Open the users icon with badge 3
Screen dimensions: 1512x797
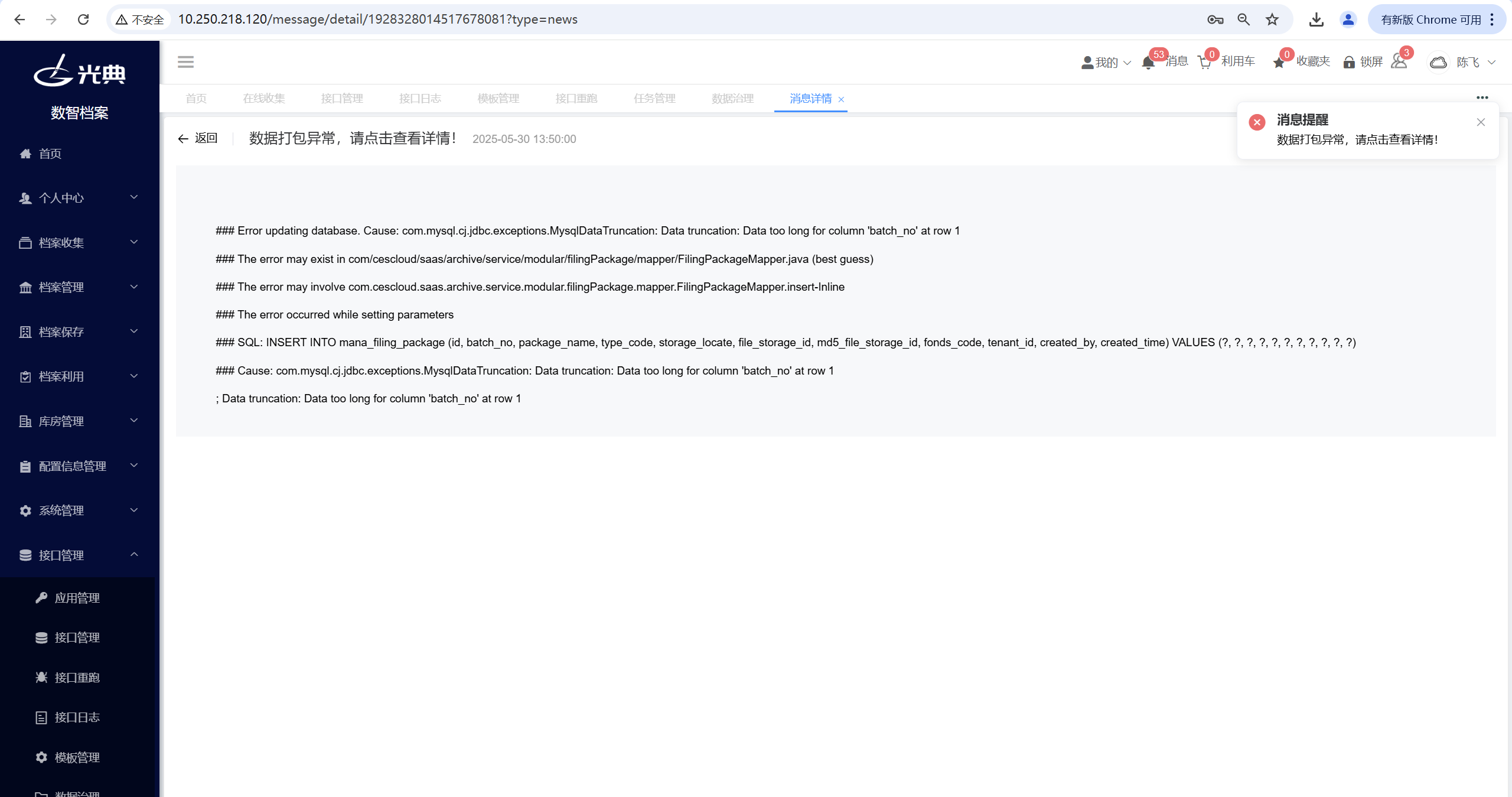click(1399, 61)
